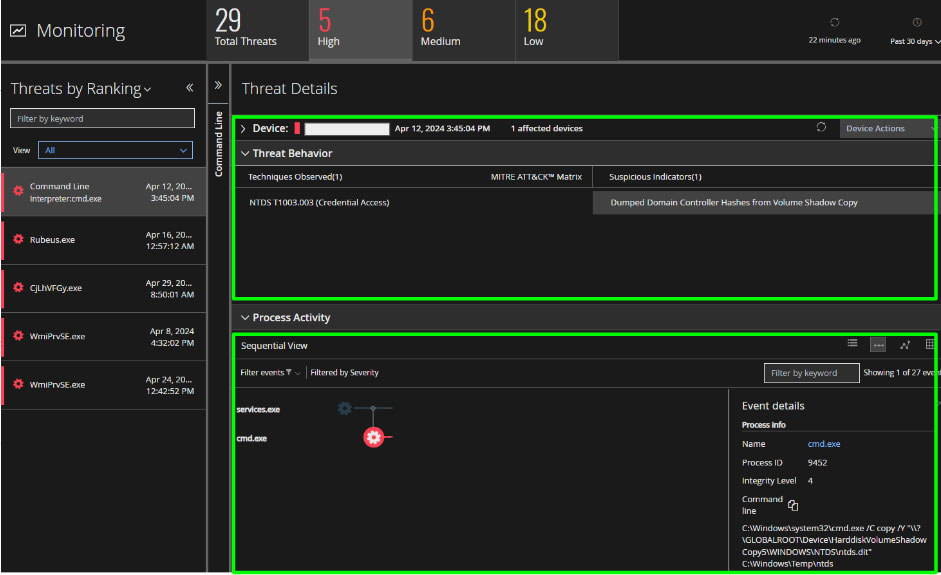This screenshot has height=575, width=941.
Task: Click the Process Activity keyword filter field
Action: [811, 373]
